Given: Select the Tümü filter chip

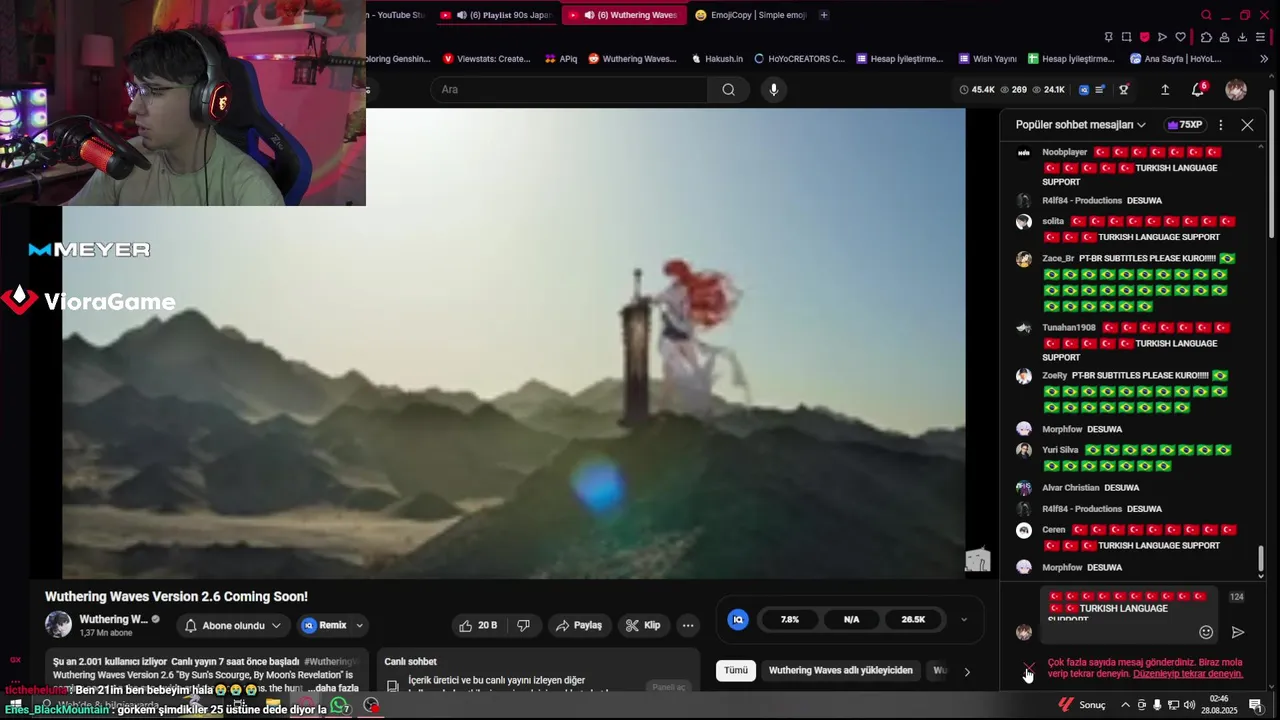Looking at the screenshot, I should [736, 670].
